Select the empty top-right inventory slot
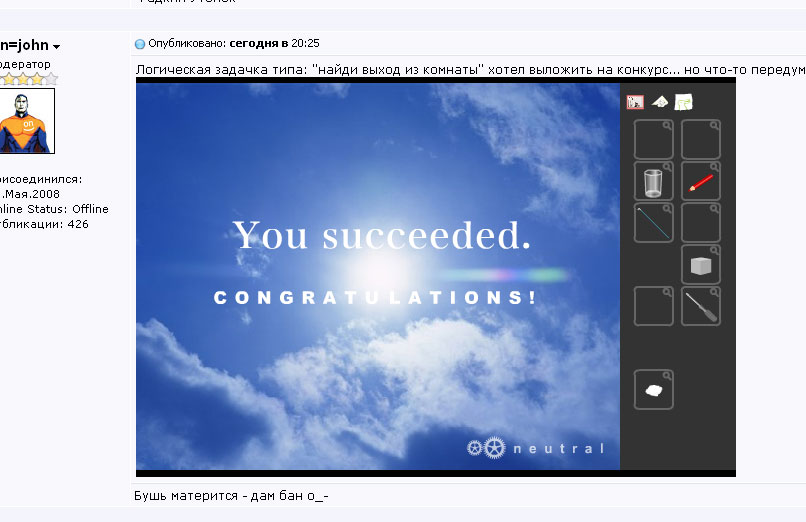Viewport: 806px width, 522px height. (701, 139)
